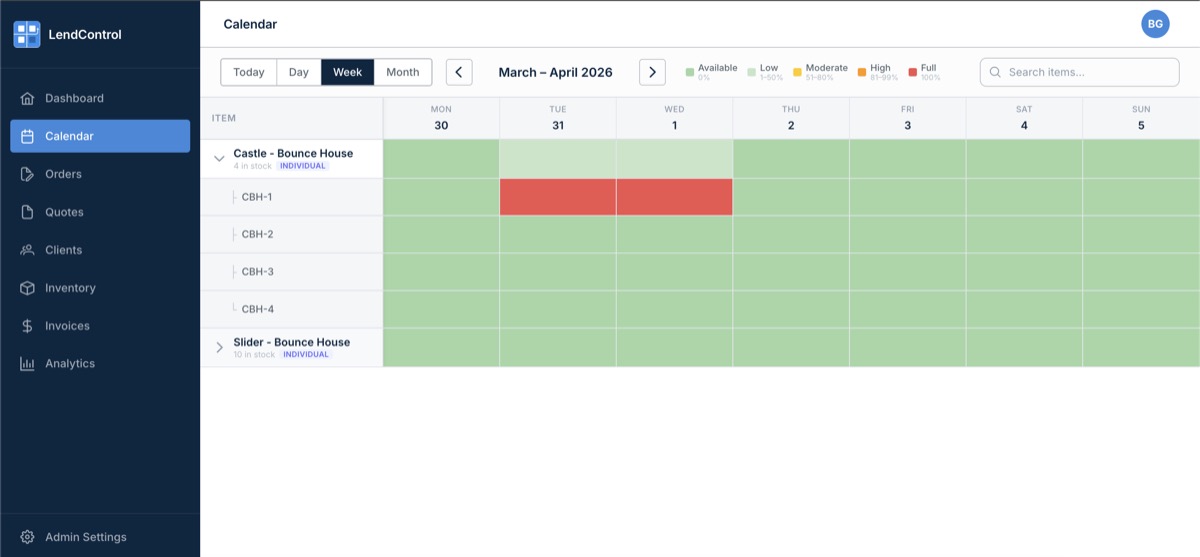1200x557 pixels.
Task: Collapse the Castle - Bounce House group
Action: [219, 159]
